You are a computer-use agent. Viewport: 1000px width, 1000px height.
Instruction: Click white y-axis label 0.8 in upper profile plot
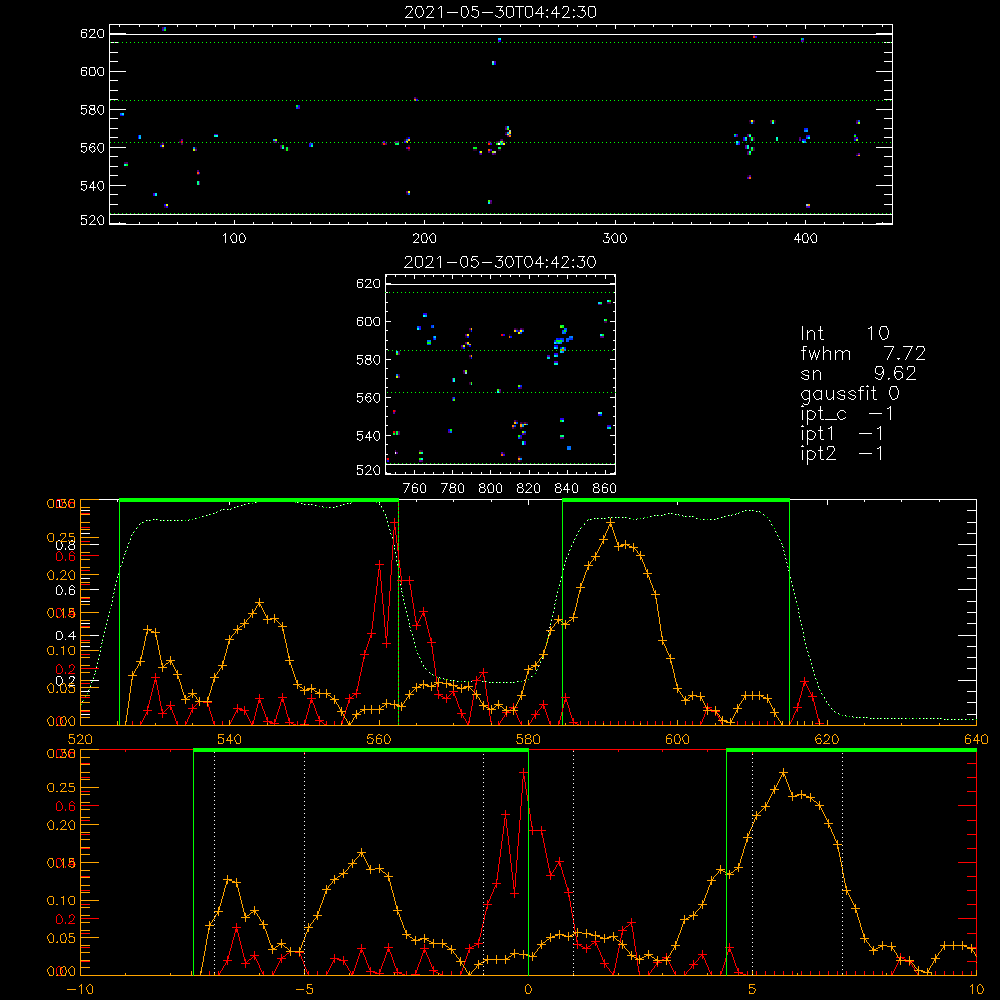point(66,545)
